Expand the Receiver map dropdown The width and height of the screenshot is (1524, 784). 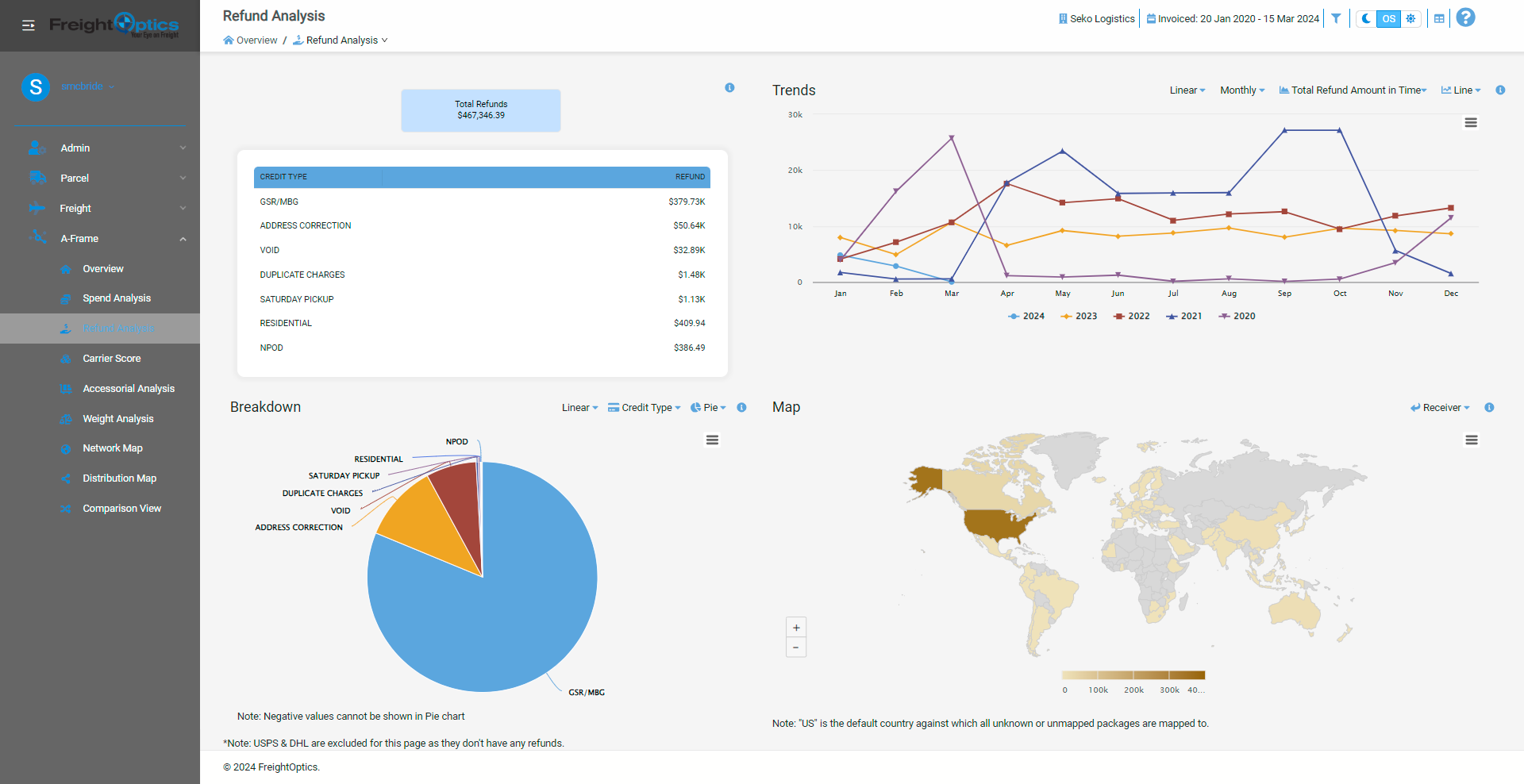coord(1440,408)
